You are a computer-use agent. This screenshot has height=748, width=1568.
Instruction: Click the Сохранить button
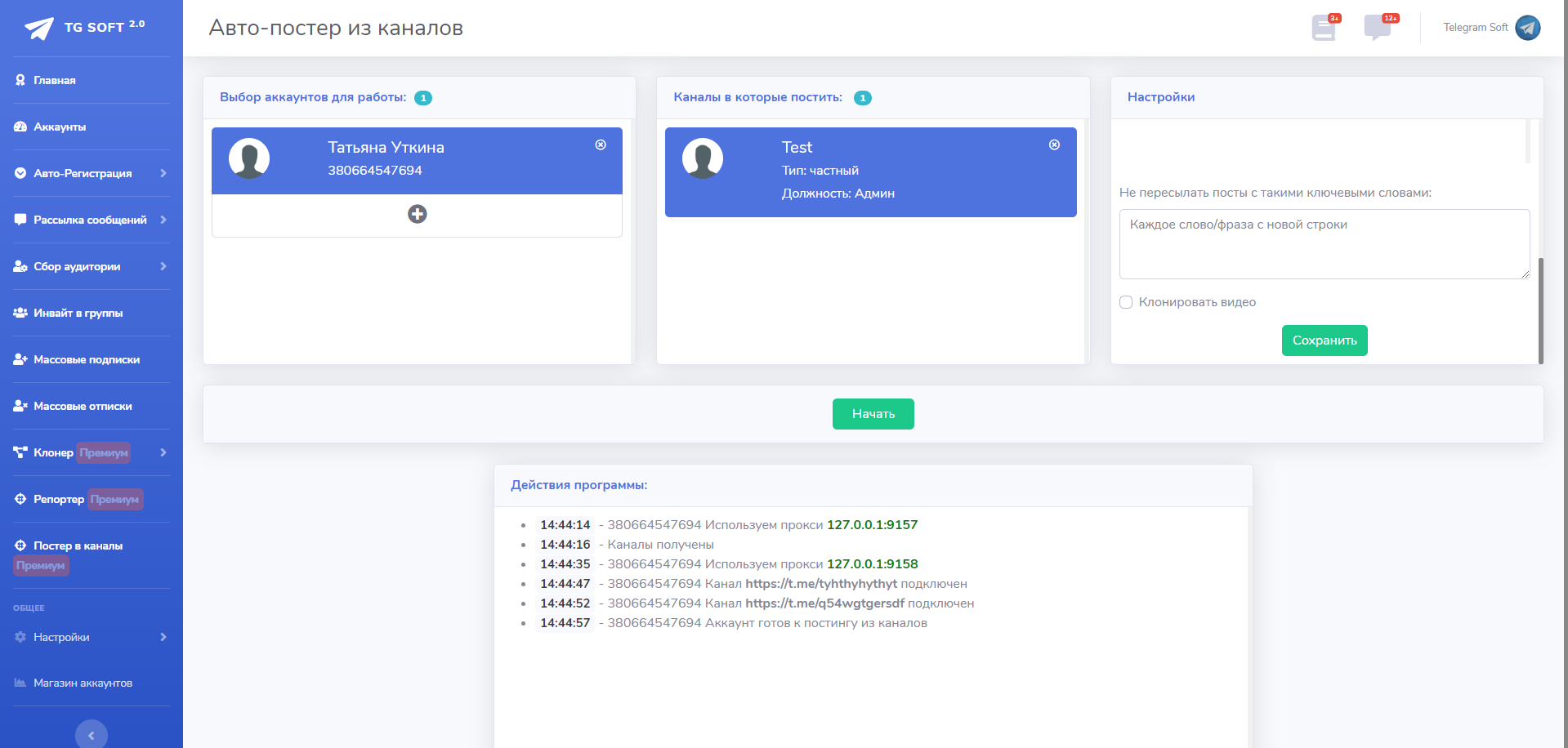click(1325, 341)
